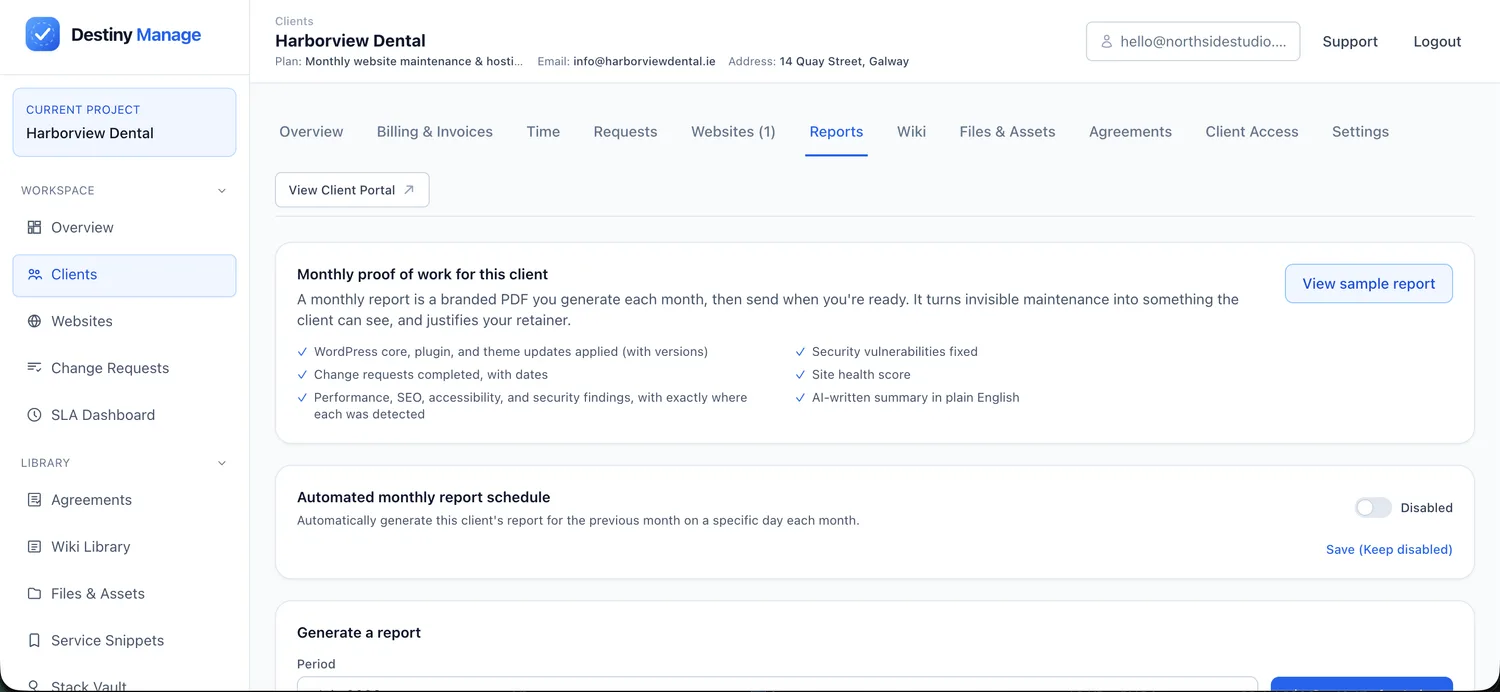Viewport: 1500px width, 692px height.
Task: Click the Clients people icon in sidebar
Action: click(34, 274)
